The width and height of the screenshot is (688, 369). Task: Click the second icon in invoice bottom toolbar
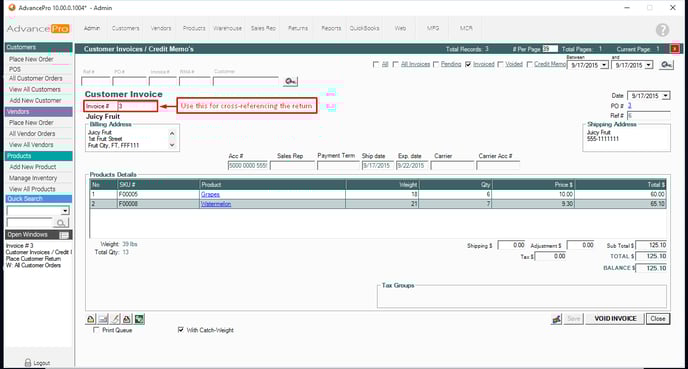pyautogui.click(x=103, y=319)
